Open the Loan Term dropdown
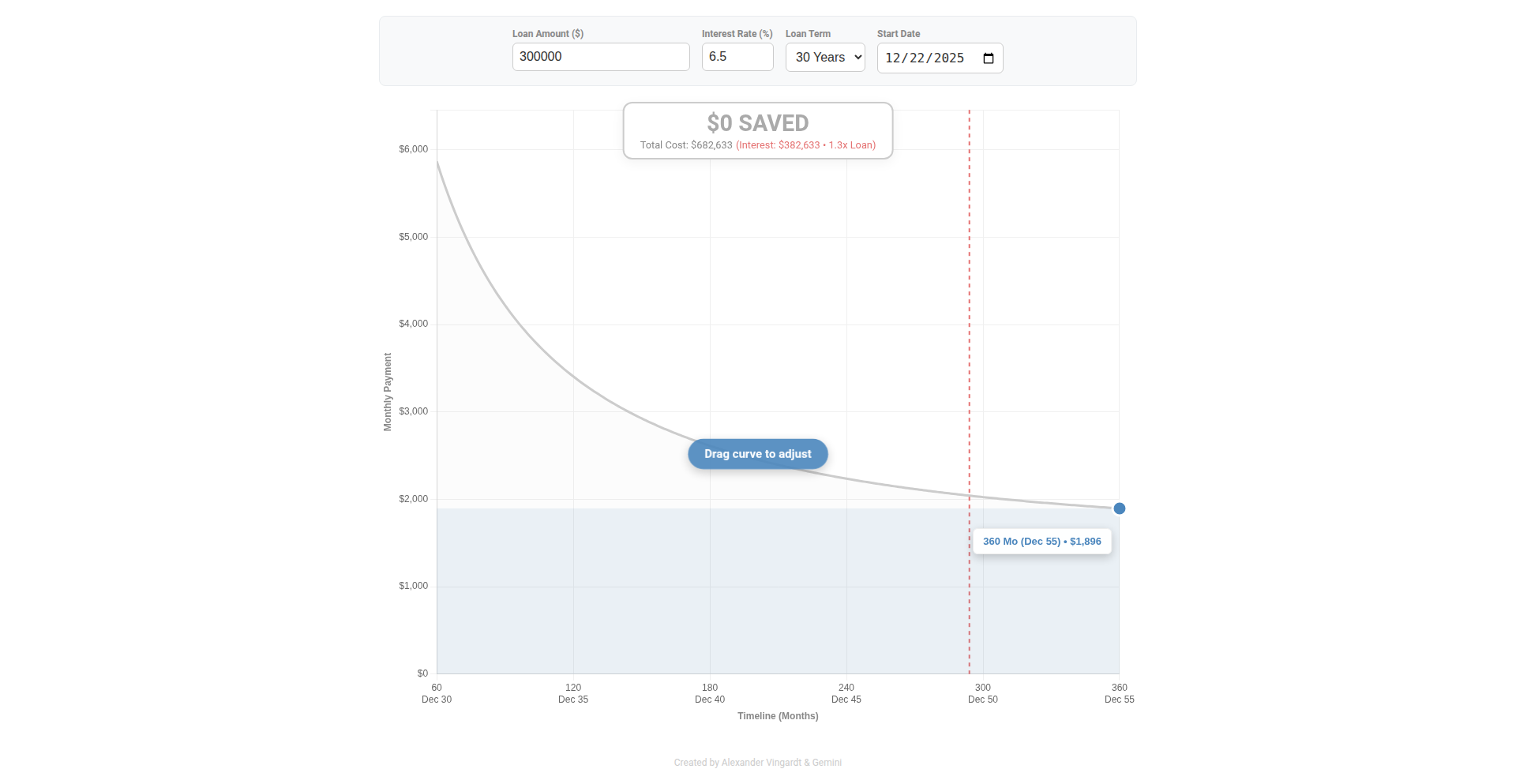1516x784 pixels. (824, 58)
